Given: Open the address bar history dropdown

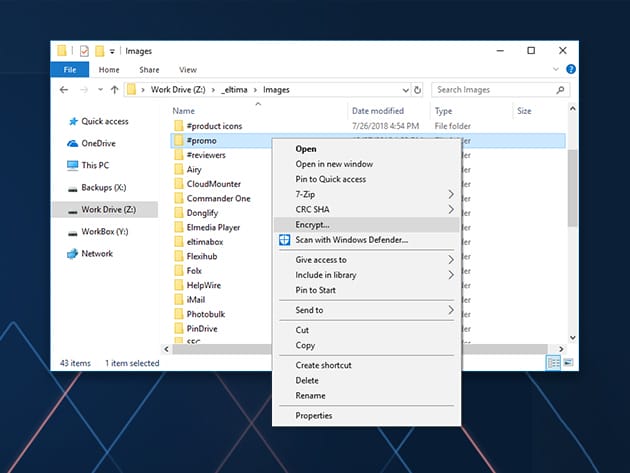Looking at the screenshot, I should coord(404,90).
